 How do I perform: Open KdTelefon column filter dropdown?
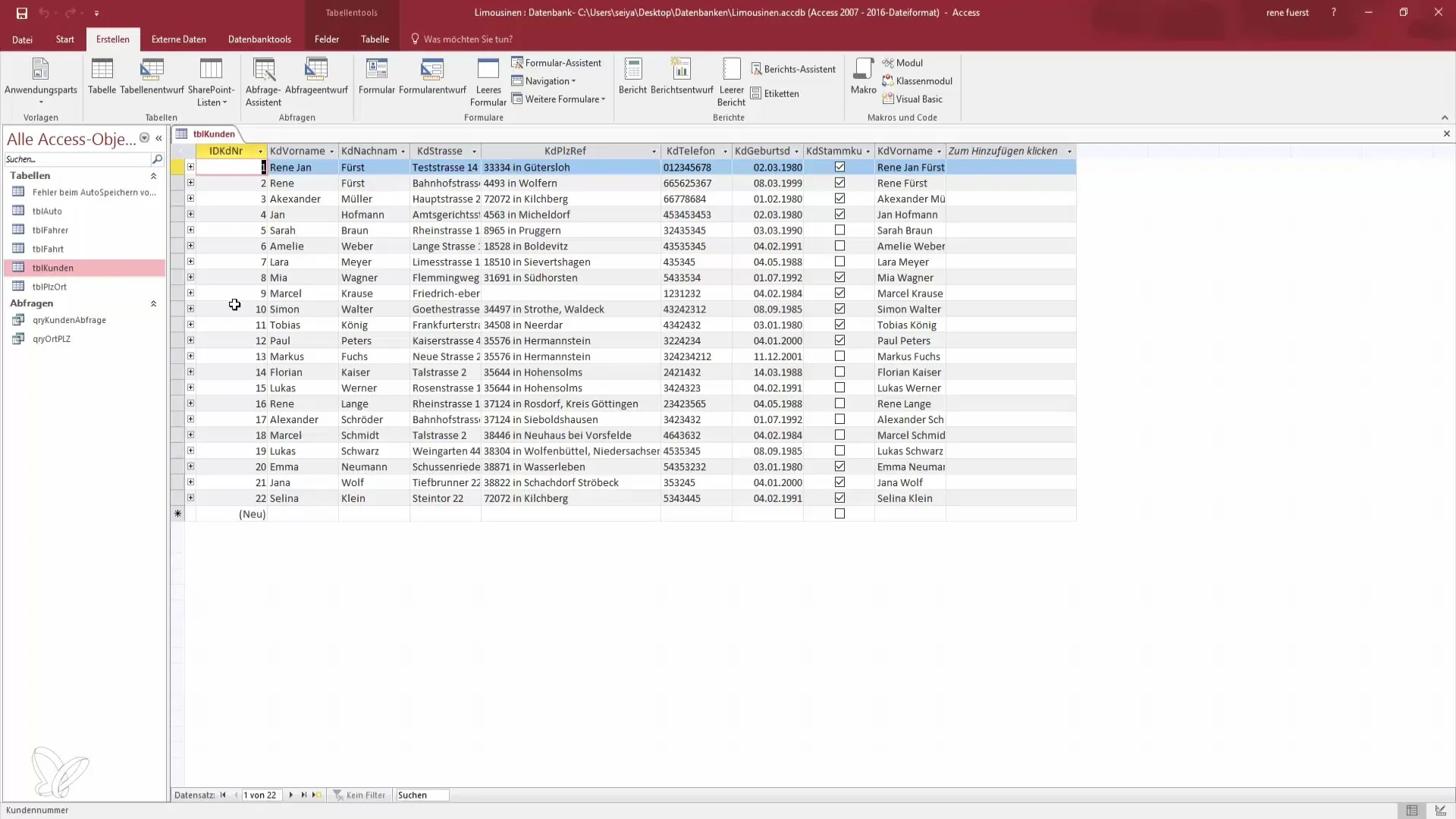point(725,152)
